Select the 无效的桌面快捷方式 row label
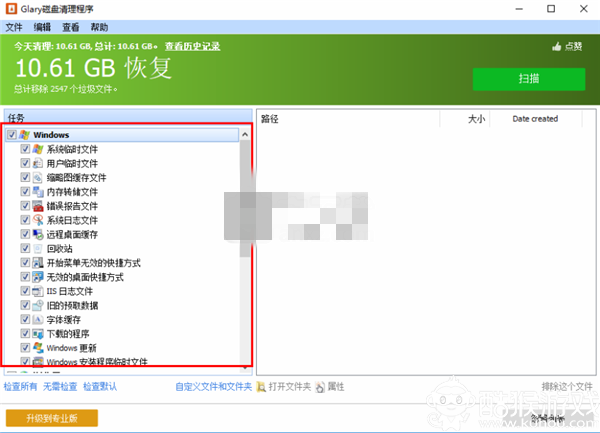 85,277
